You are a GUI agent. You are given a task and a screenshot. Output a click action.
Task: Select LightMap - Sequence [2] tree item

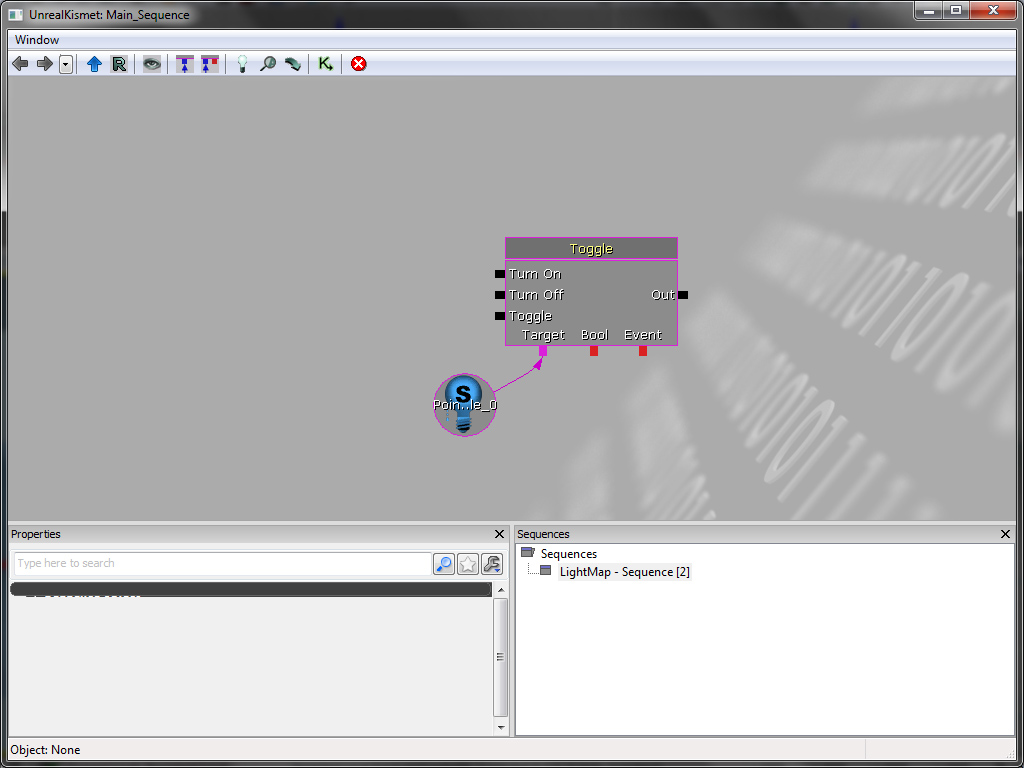(x=624, y=572)
